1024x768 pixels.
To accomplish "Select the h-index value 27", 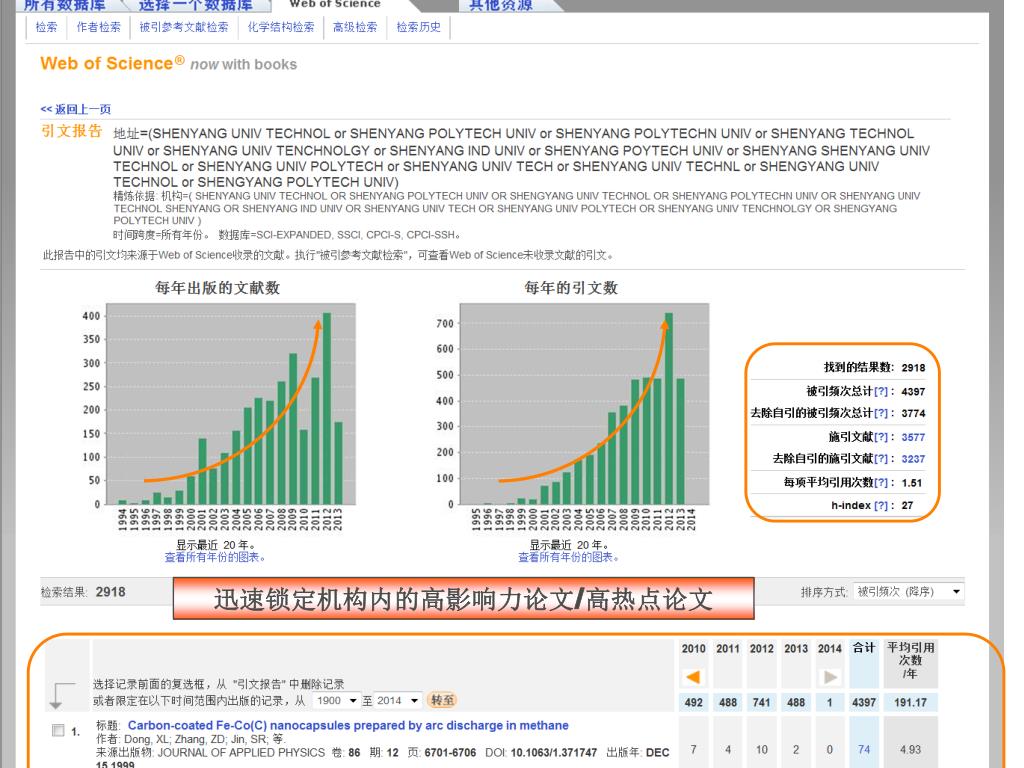I will 907,505.
